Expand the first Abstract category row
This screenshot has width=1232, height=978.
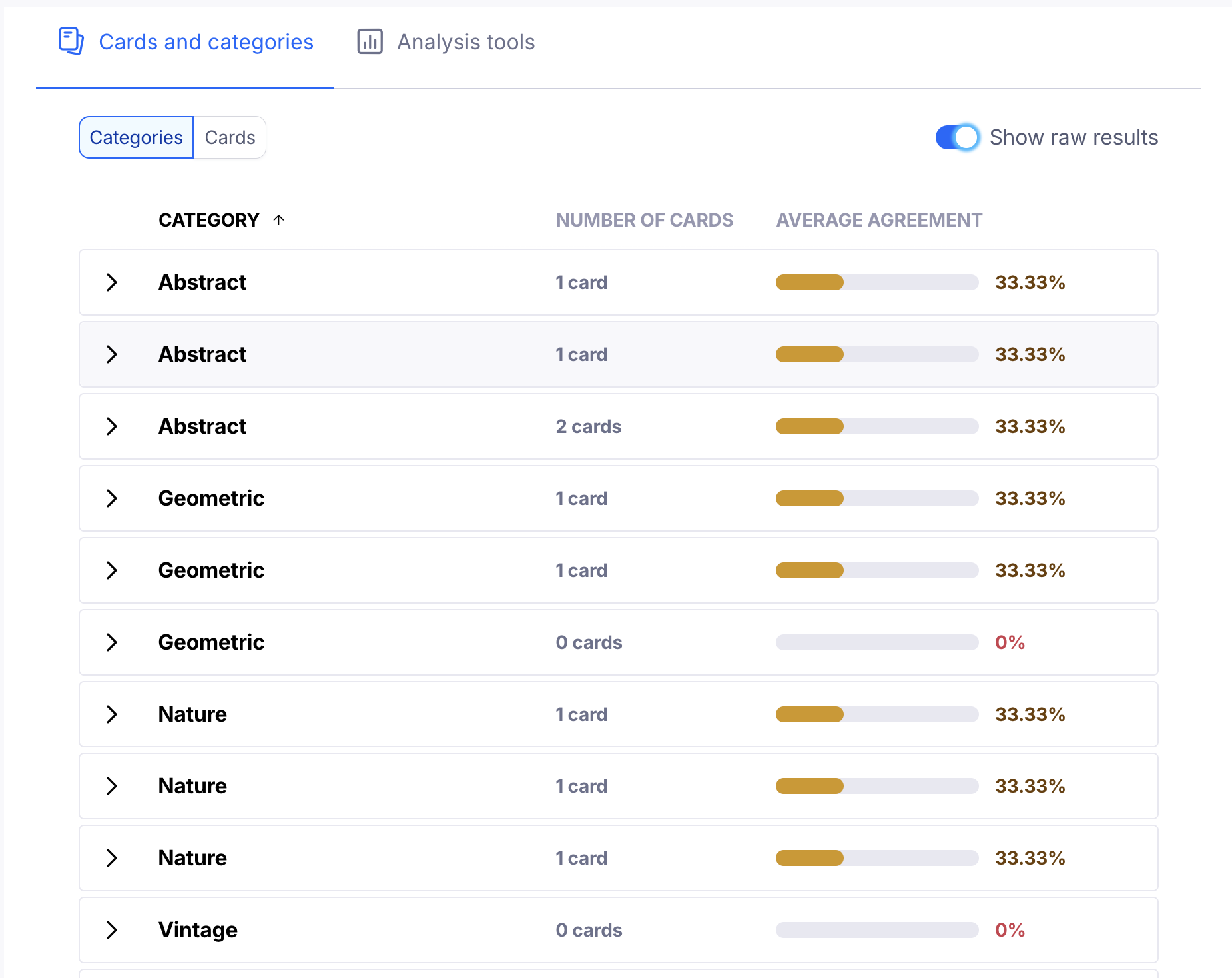coord(112,282)
